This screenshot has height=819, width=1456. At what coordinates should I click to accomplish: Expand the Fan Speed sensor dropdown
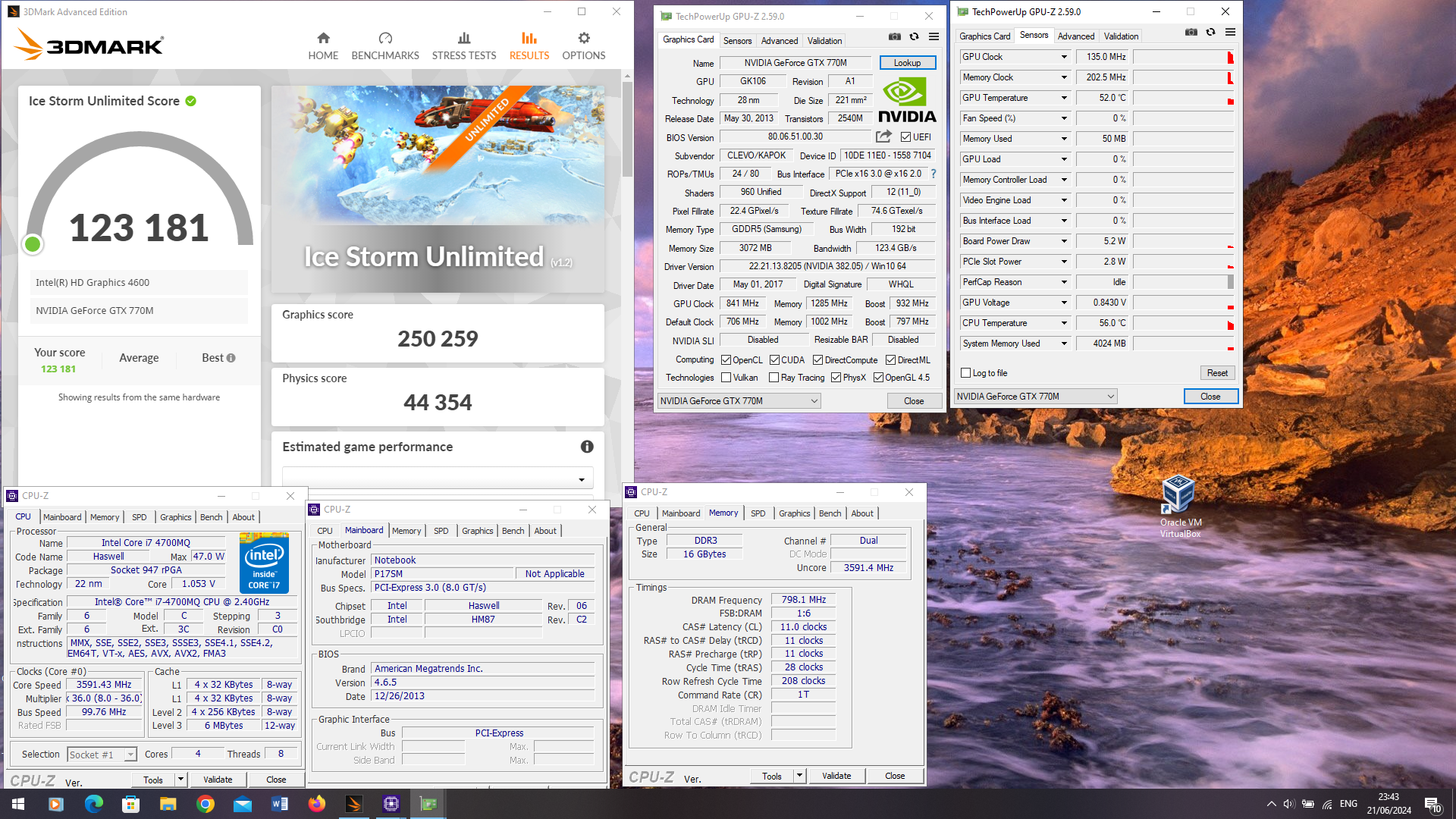[x=1064, y=118]
